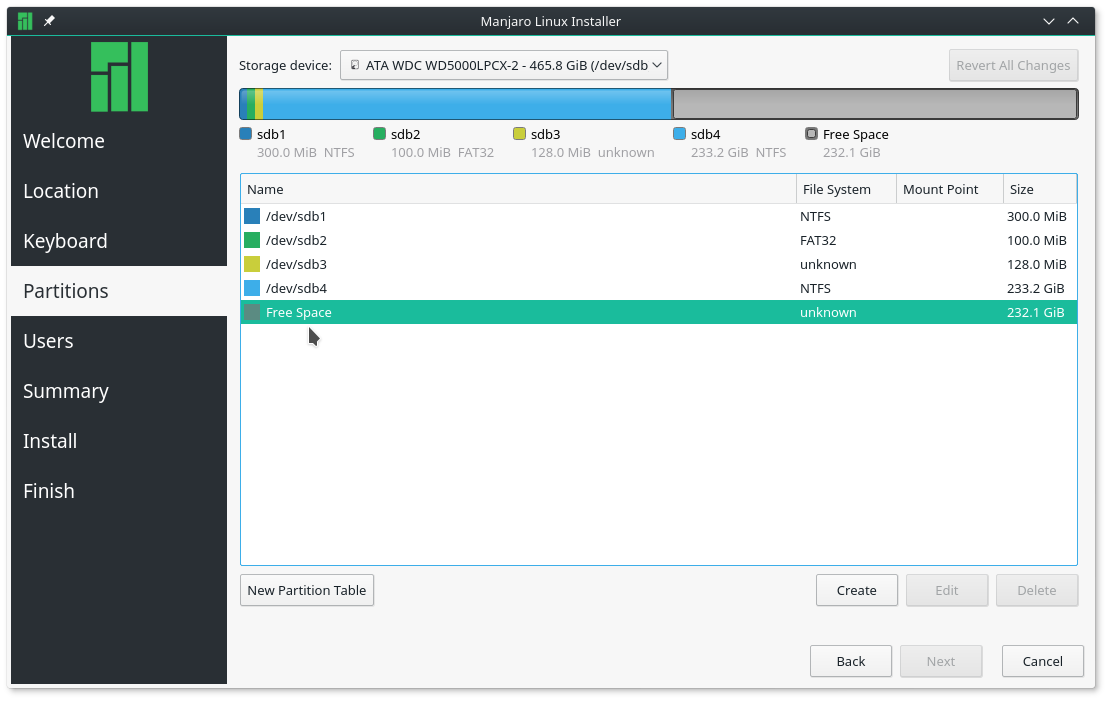1108x701 pixels.
Task: Click the yellow sdb3 legend square
Action: pos(519,133)
